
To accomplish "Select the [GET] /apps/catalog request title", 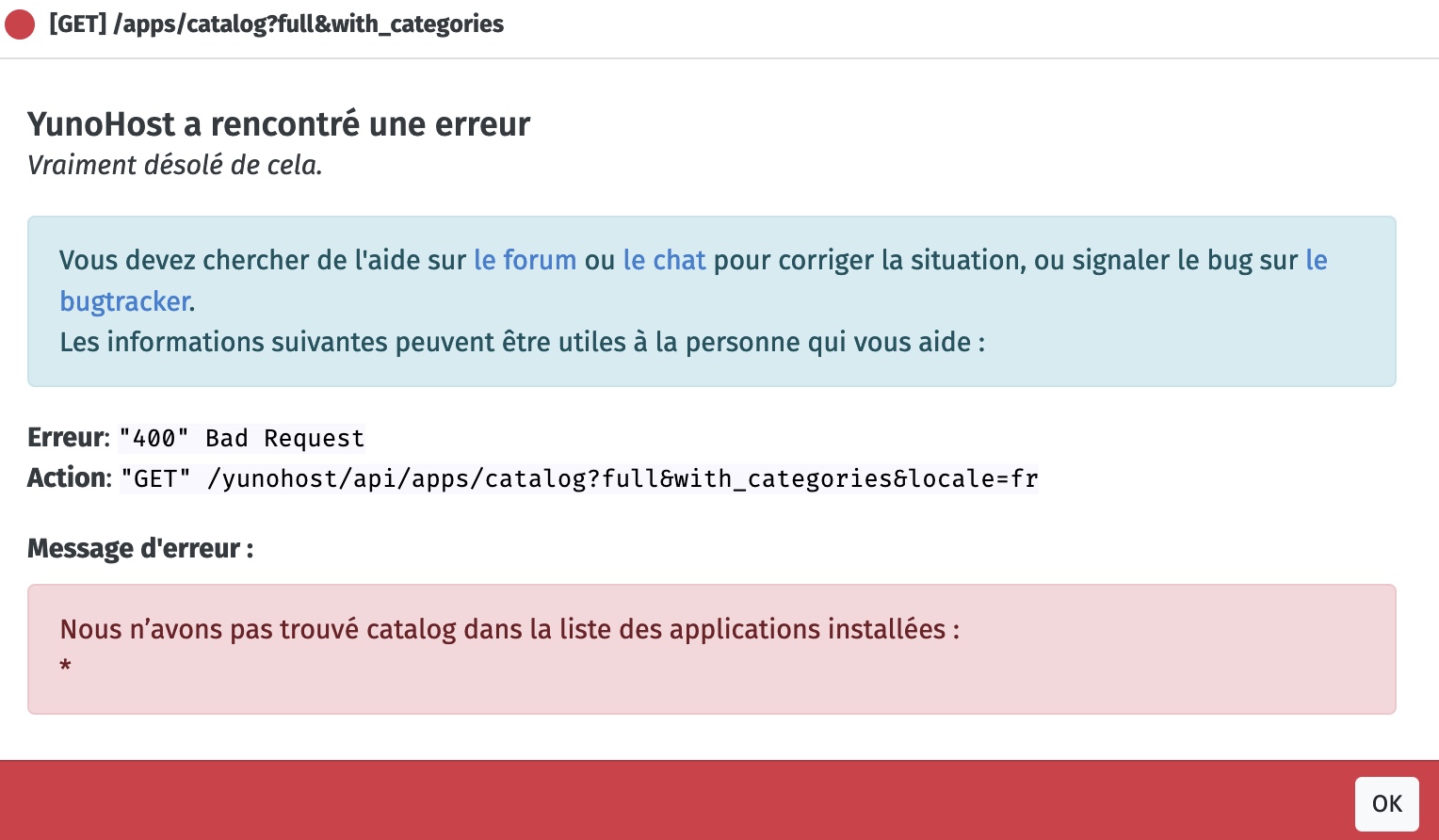I will pos(276,24).
